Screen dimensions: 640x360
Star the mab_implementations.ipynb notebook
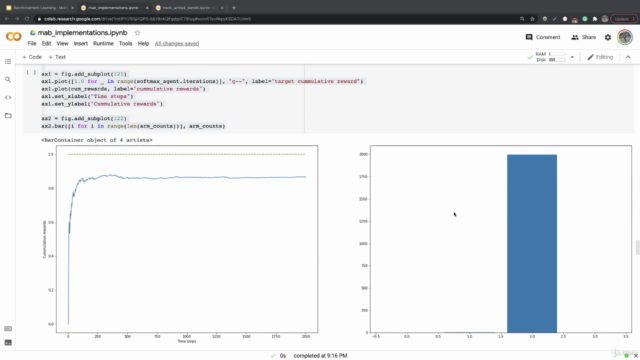click(x=137, y=33)
